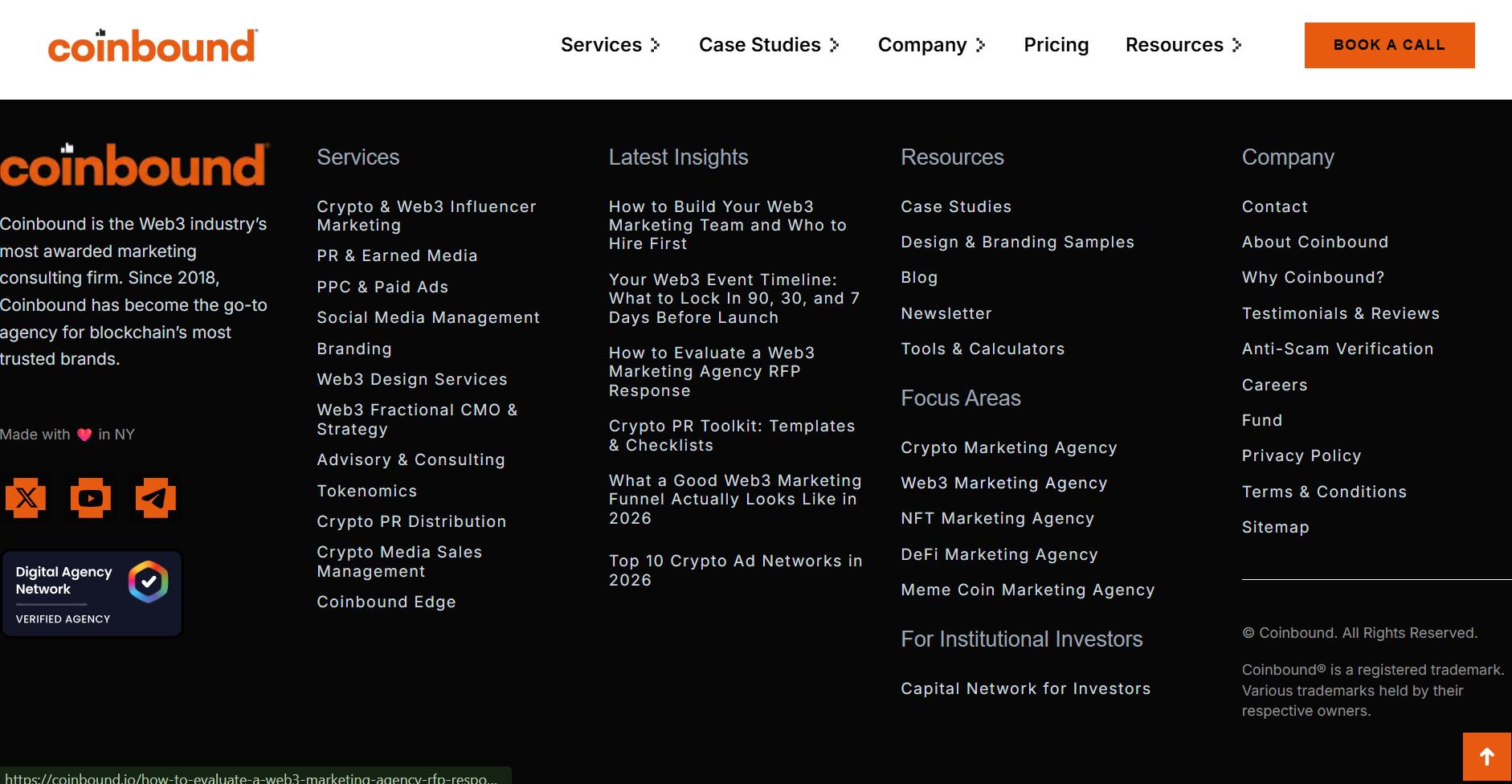Click the Coinbound logo in the footer

[133, 165]
